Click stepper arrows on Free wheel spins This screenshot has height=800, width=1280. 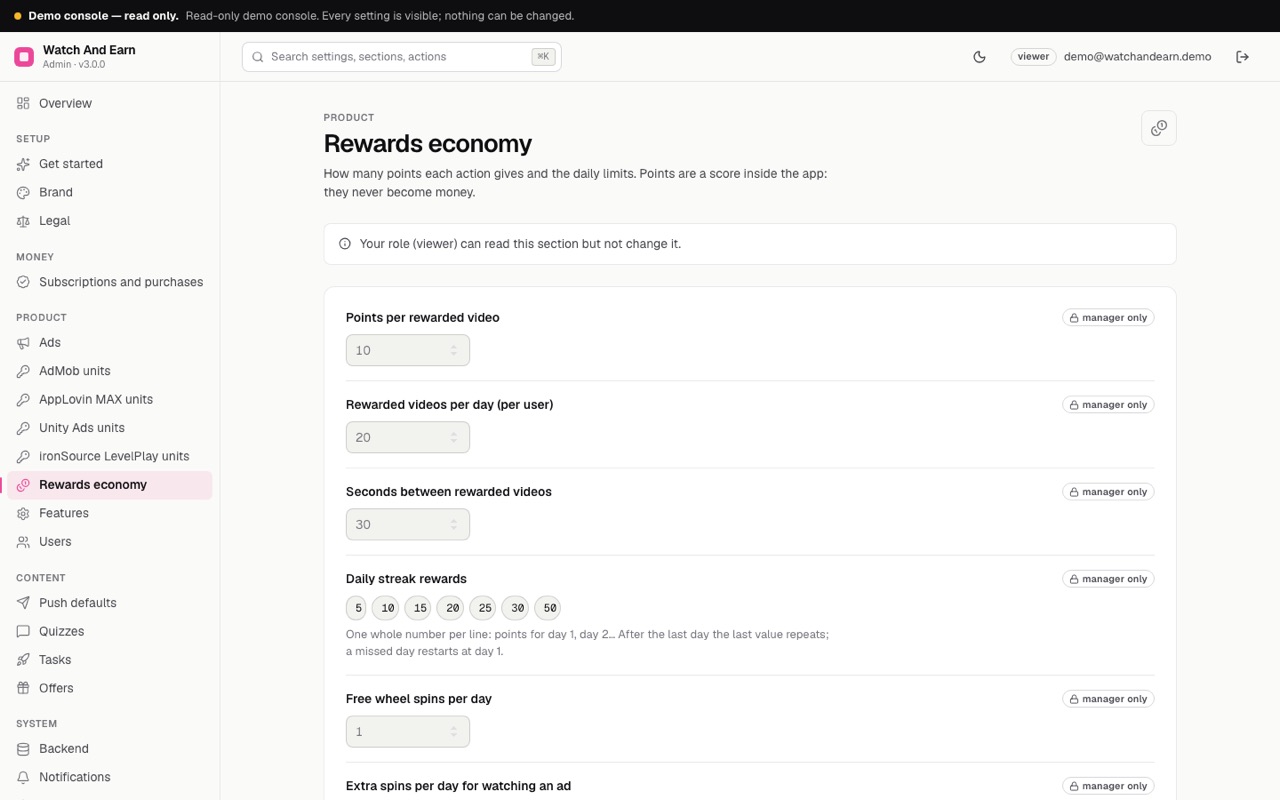tap(454, 731)
